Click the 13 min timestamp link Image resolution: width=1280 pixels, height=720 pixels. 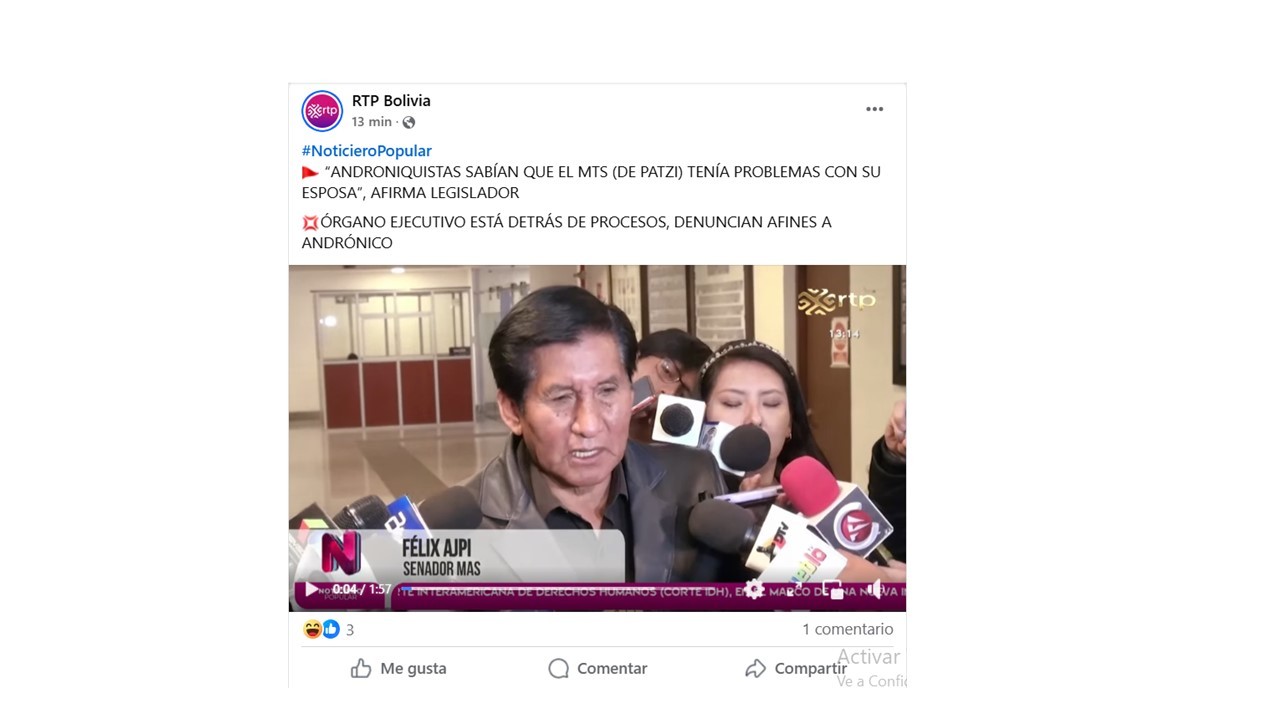tap(371, 122)
